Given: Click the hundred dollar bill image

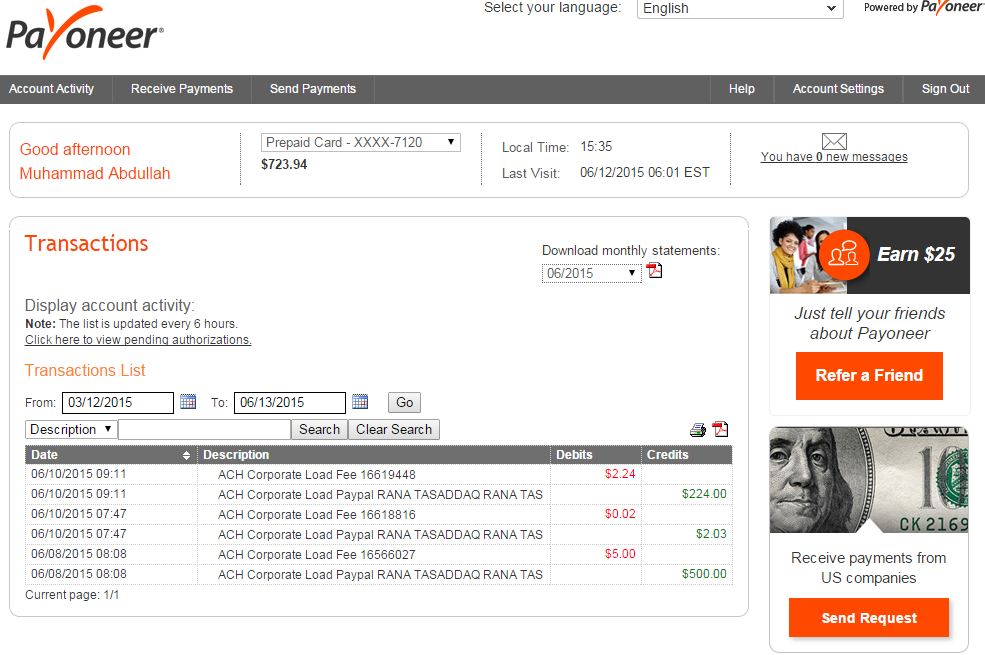Looking at the screenshot, I should [x=869, y=480].
